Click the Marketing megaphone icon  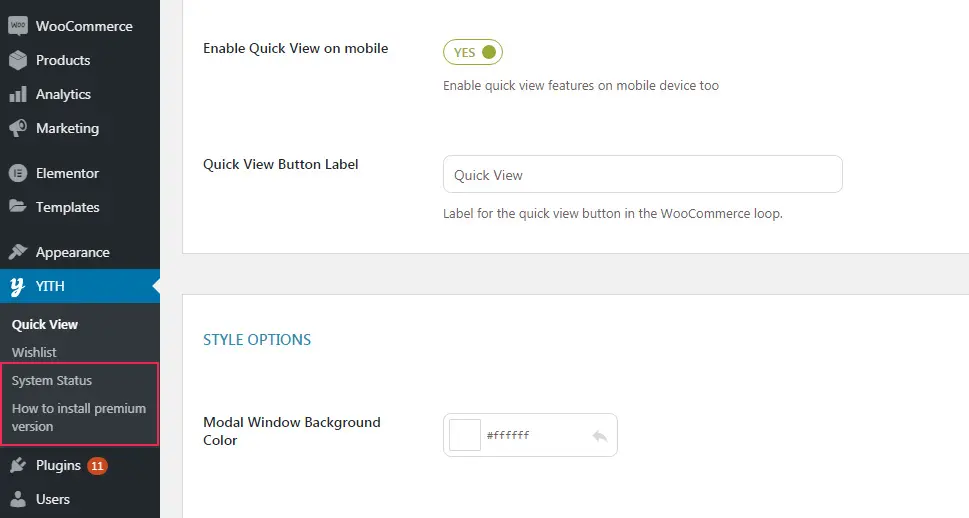click(x=18, y=128)
